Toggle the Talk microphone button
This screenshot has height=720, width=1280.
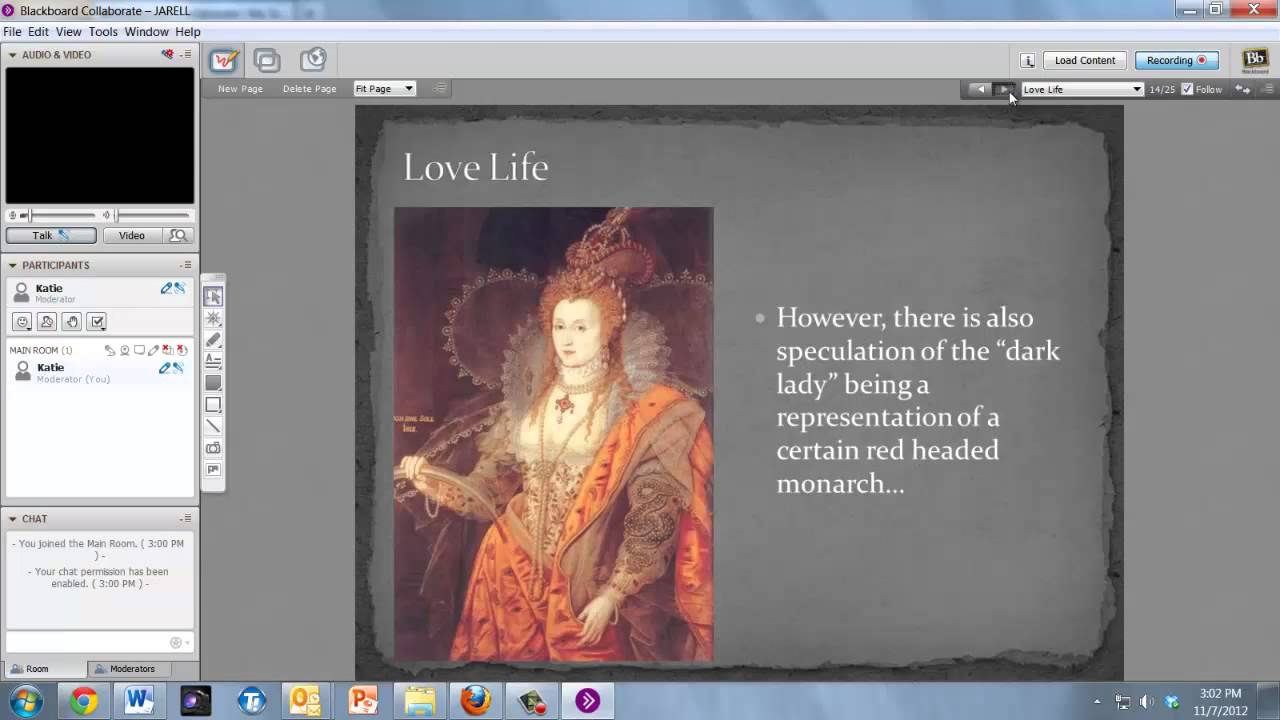pos(51,236)
